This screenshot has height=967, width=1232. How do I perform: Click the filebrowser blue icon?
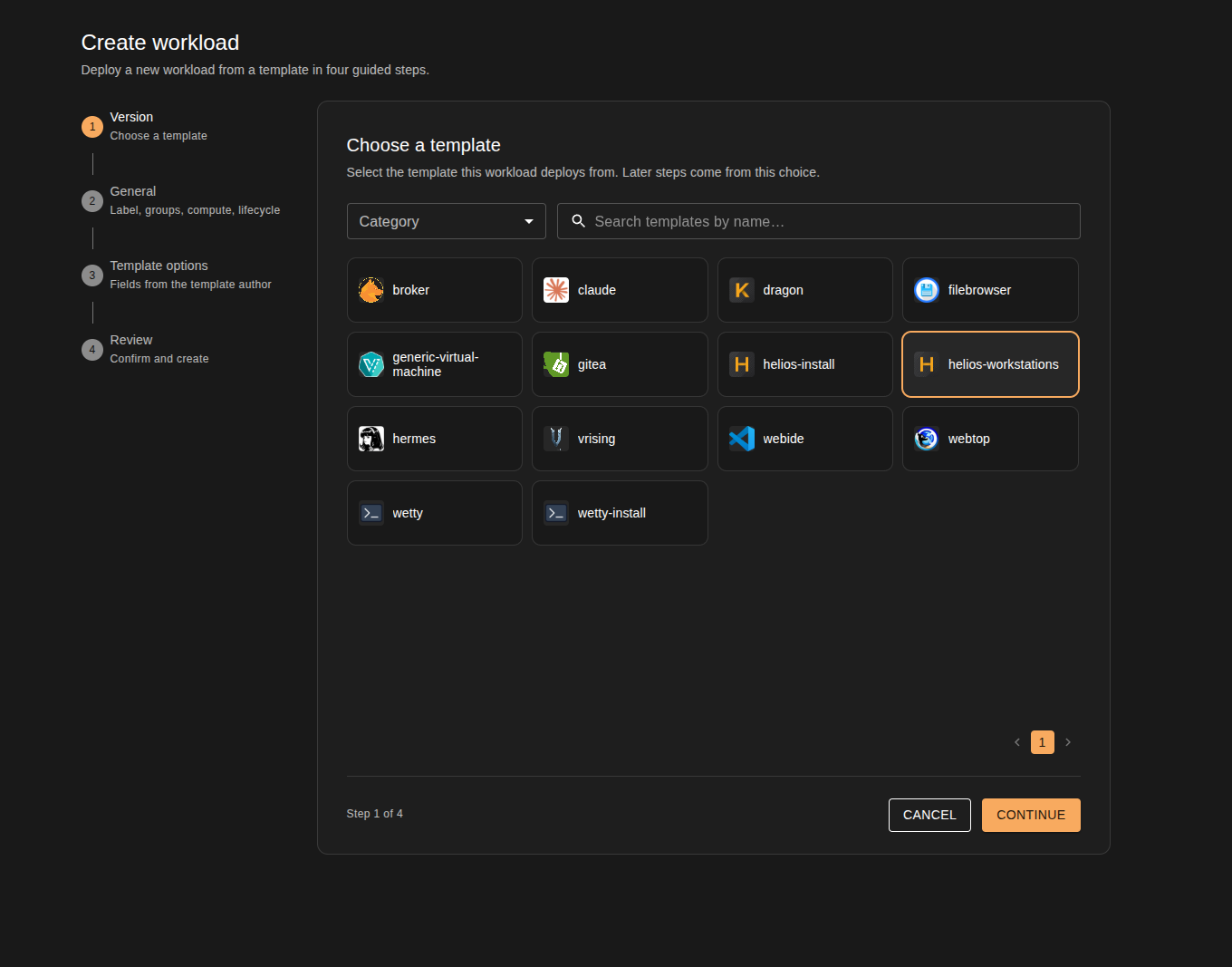coord(927,290)
